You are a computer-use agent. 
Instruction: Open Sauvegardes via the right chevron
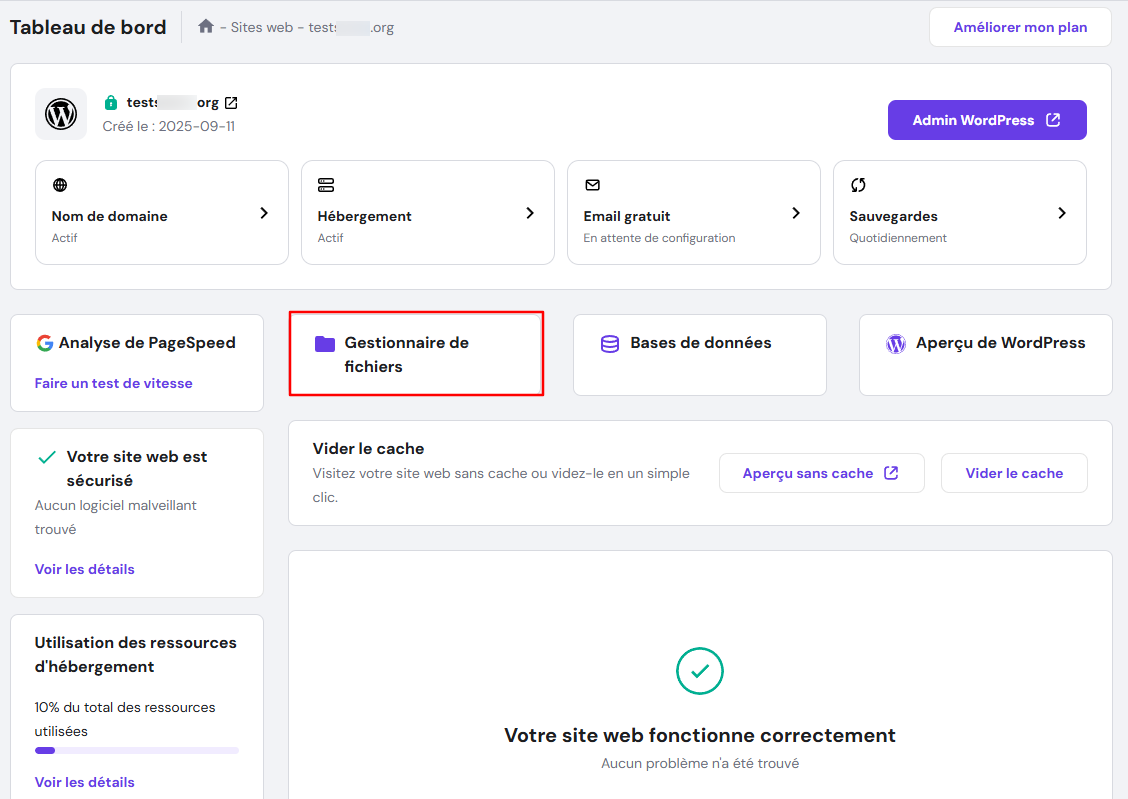click(1062, 213)
